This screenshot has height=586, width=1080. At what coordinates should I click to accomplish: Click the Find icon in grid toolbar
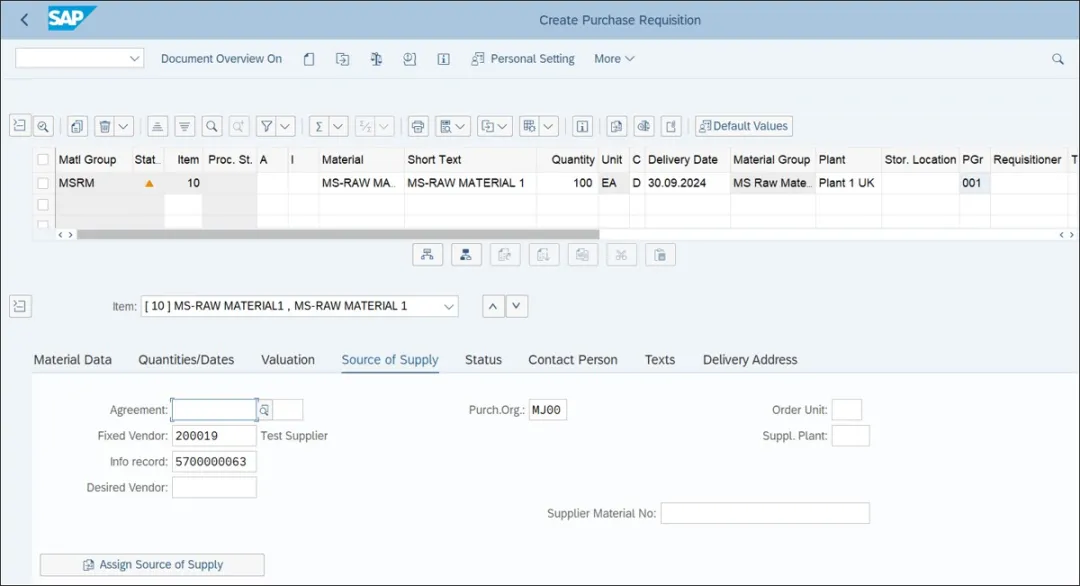211,126
